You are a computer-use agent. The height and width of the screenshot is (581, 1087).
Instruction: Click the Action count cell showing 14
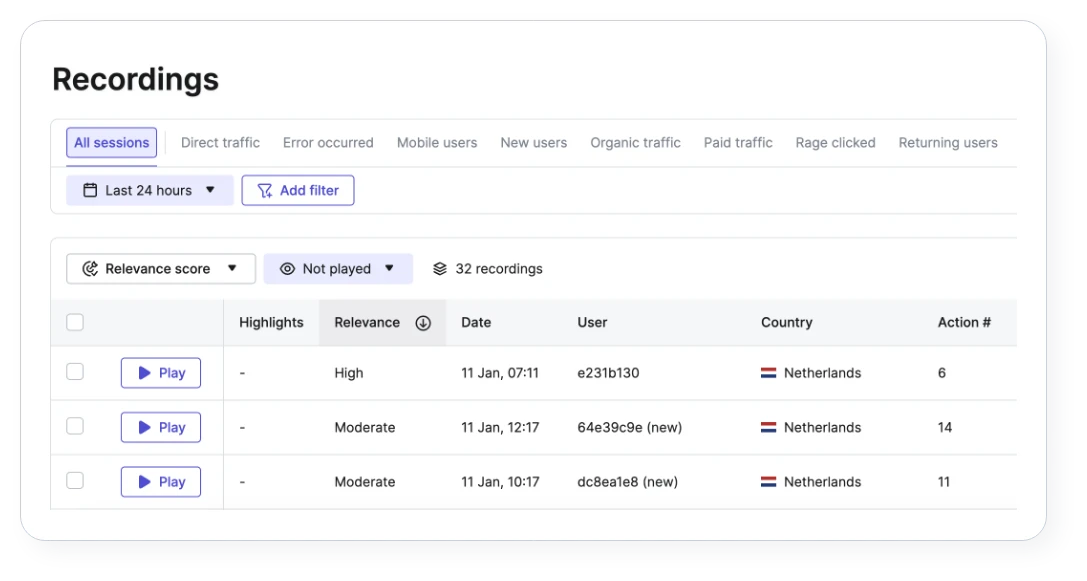944,427
